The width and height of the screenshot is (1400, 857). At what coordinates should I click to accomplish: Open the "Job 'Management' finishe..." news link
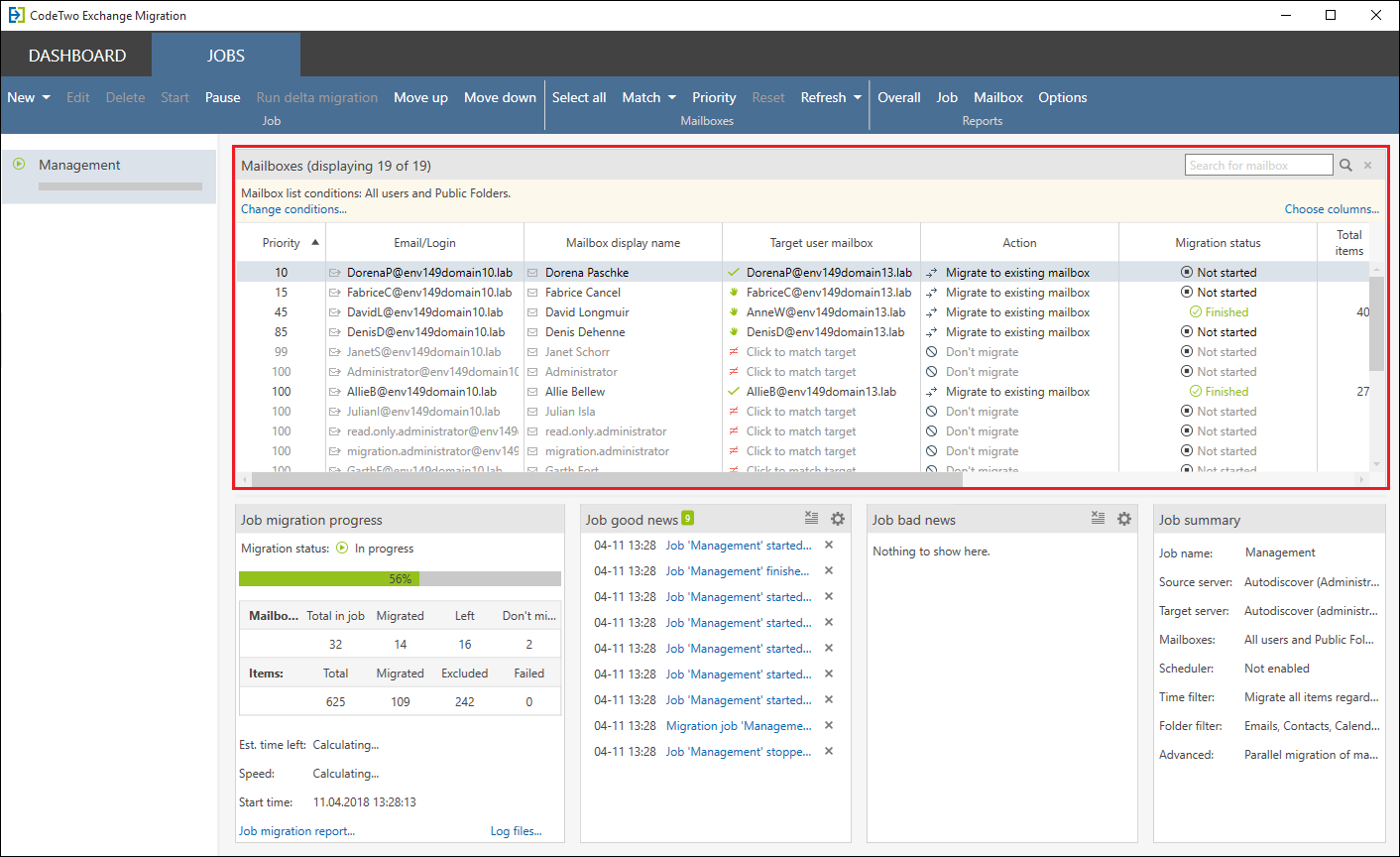pyautogui.click(x=738, y=571)
